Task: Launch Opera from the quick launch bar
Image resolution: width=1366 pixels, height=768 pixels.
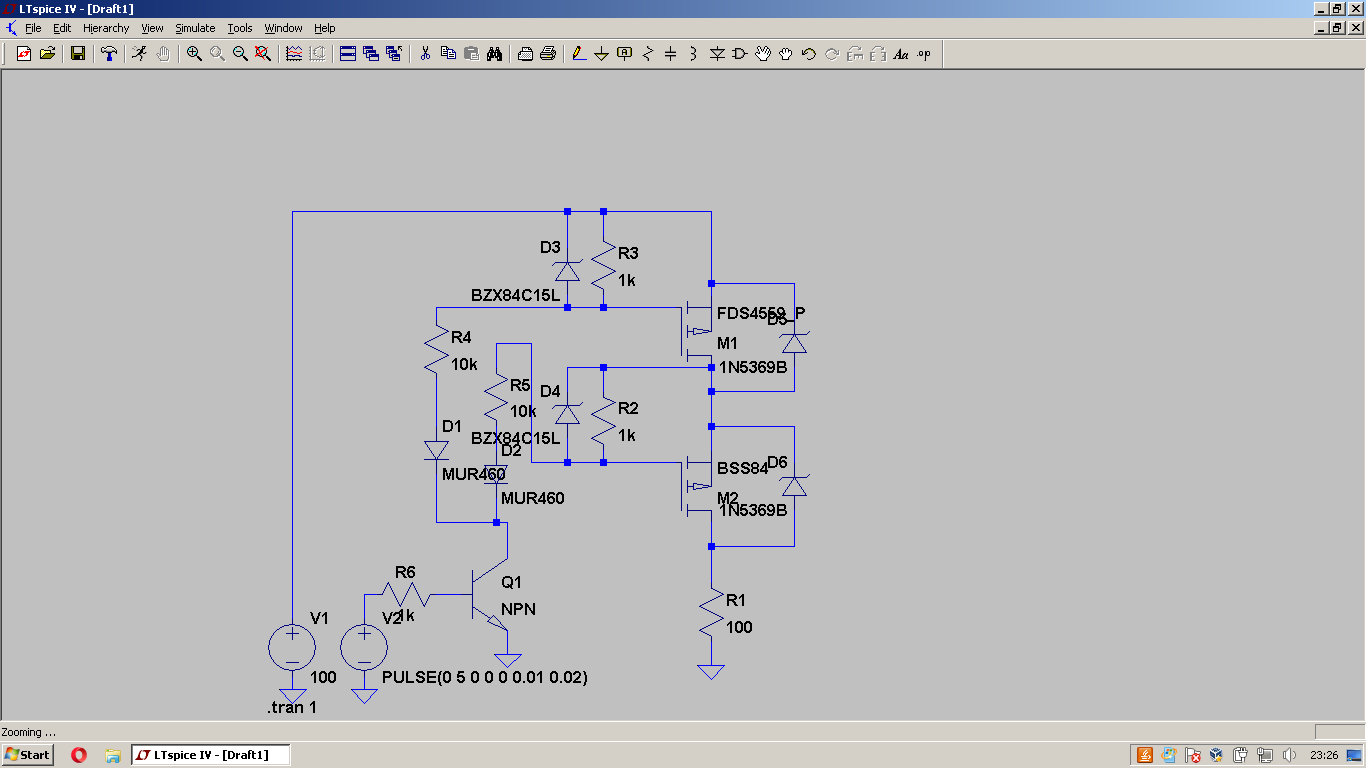Action: 79,755
